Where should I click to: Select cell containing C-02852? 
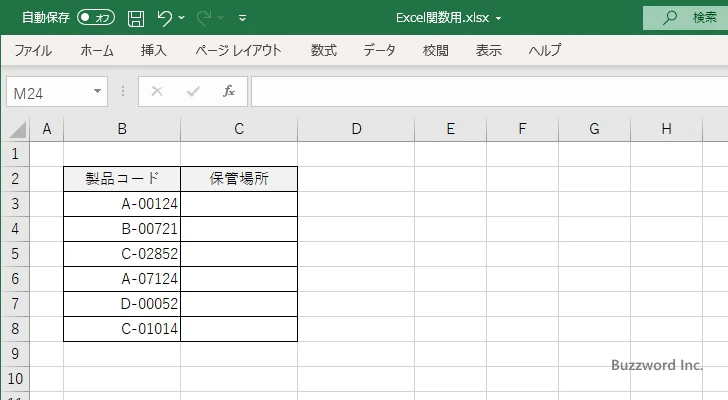[x=122, y=254]
